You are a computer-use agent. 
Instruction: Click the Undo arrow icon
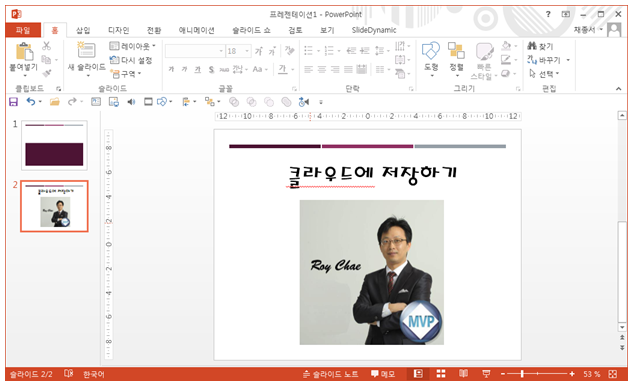(x=31, y=102)
